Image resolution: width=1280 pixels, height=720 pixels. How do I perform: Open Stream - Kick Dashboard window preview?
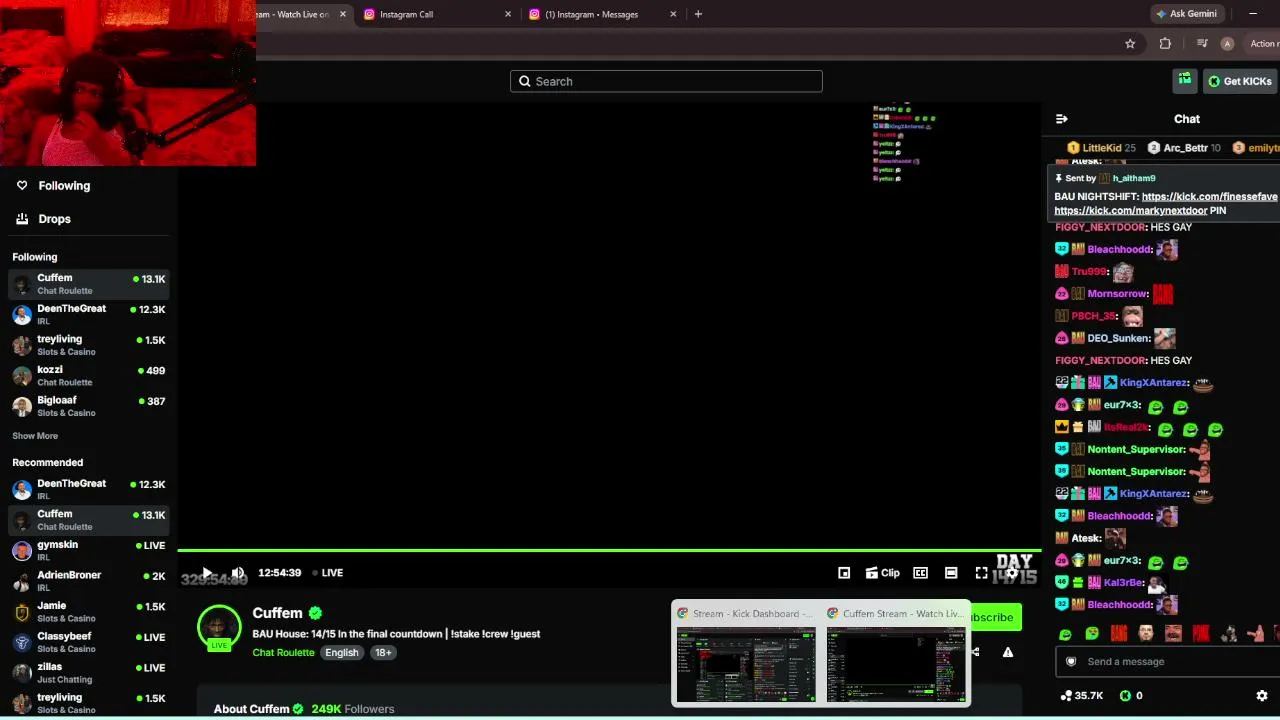746,655
